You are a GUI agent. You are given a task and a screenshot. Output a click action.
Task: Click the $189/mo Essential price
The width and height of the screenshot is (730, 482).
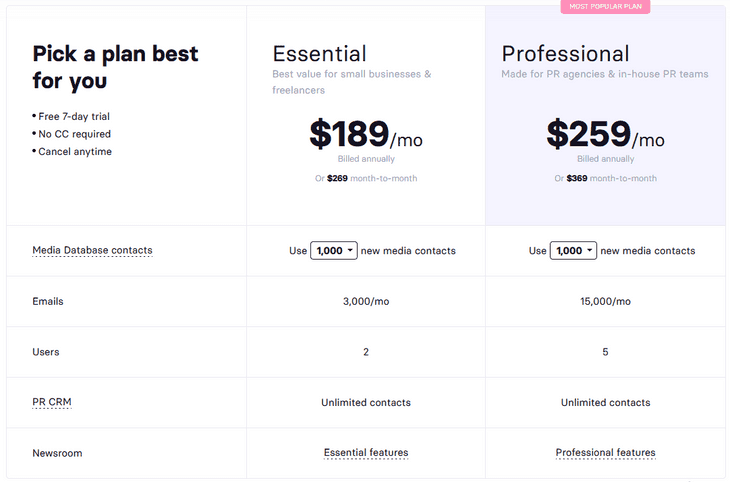pos(365,135)
